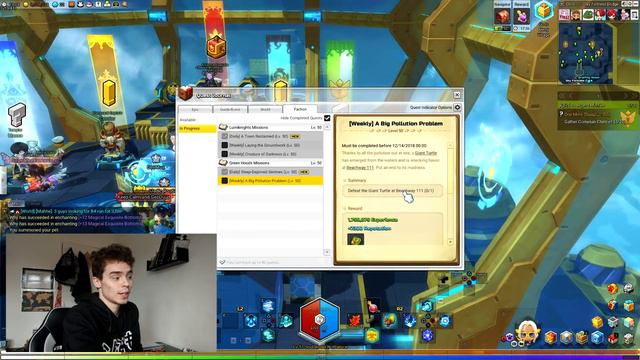640x360 pixels.
Task: Click the rainbow experience bar
Action: click(x=320, y=357)
